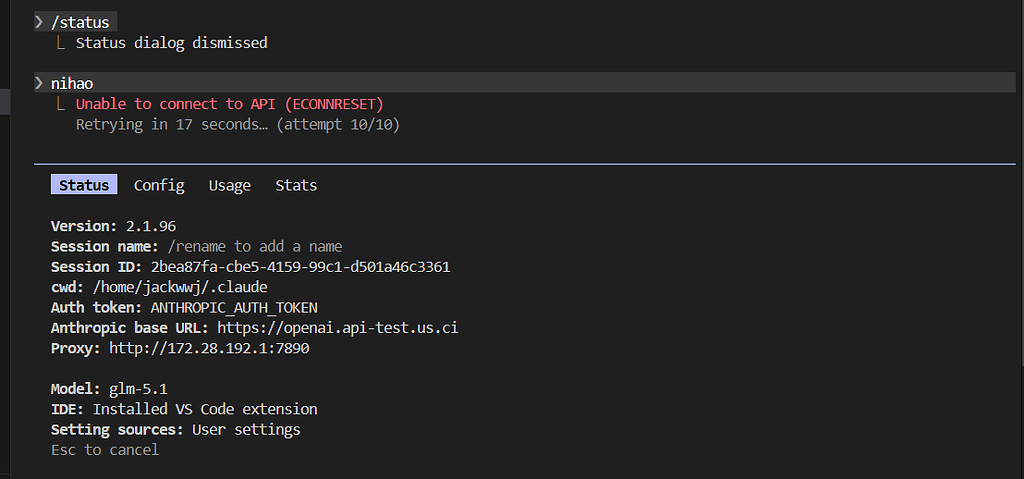Click the Proxy address http://172.28.192.1:7890
1024x479 pixels.
[209, 348]
